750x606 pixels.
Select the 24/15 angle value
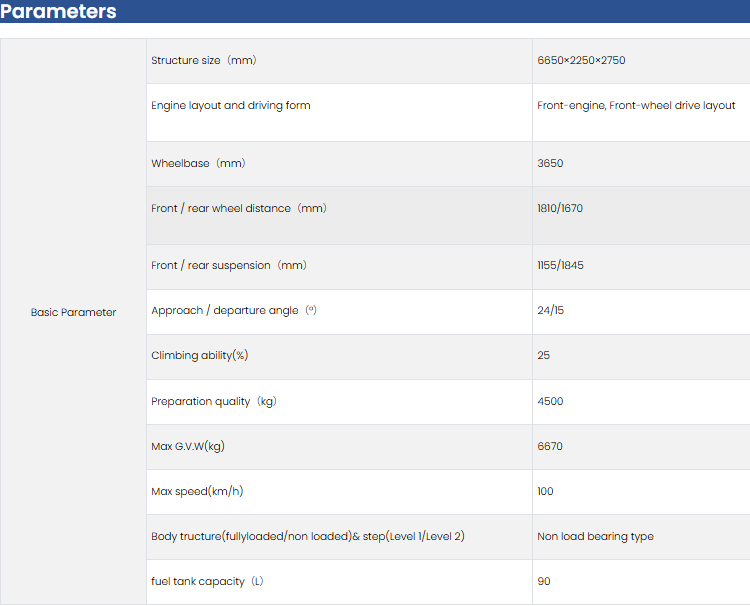point(548,310)
